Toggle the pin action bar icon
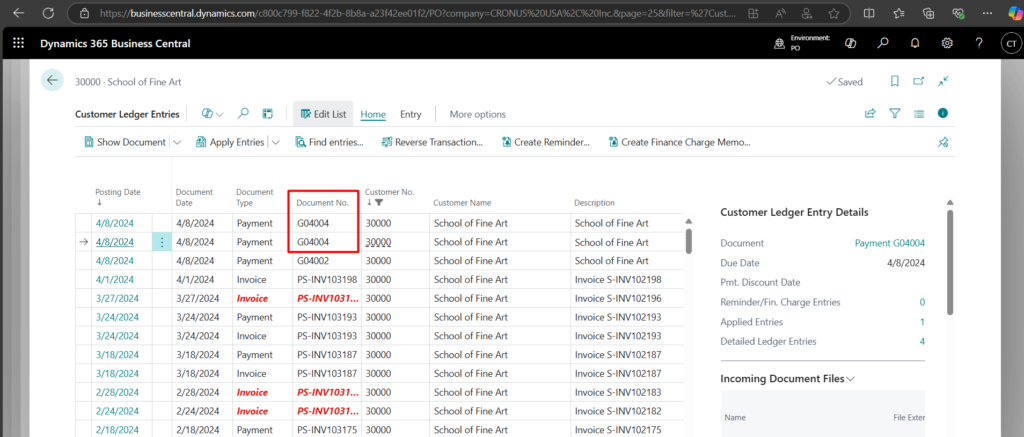The height and width of the screenshot is (437, 1024). (942, 142)
